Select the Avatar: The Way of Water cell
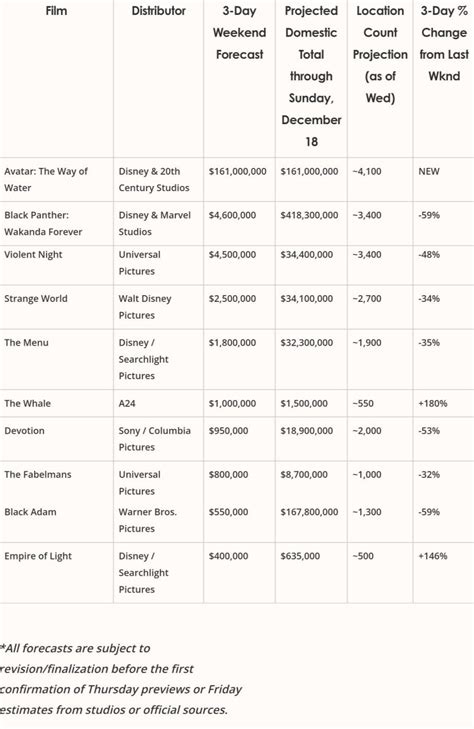The height and width of the screenshot is (729, 474). point(46,179)
